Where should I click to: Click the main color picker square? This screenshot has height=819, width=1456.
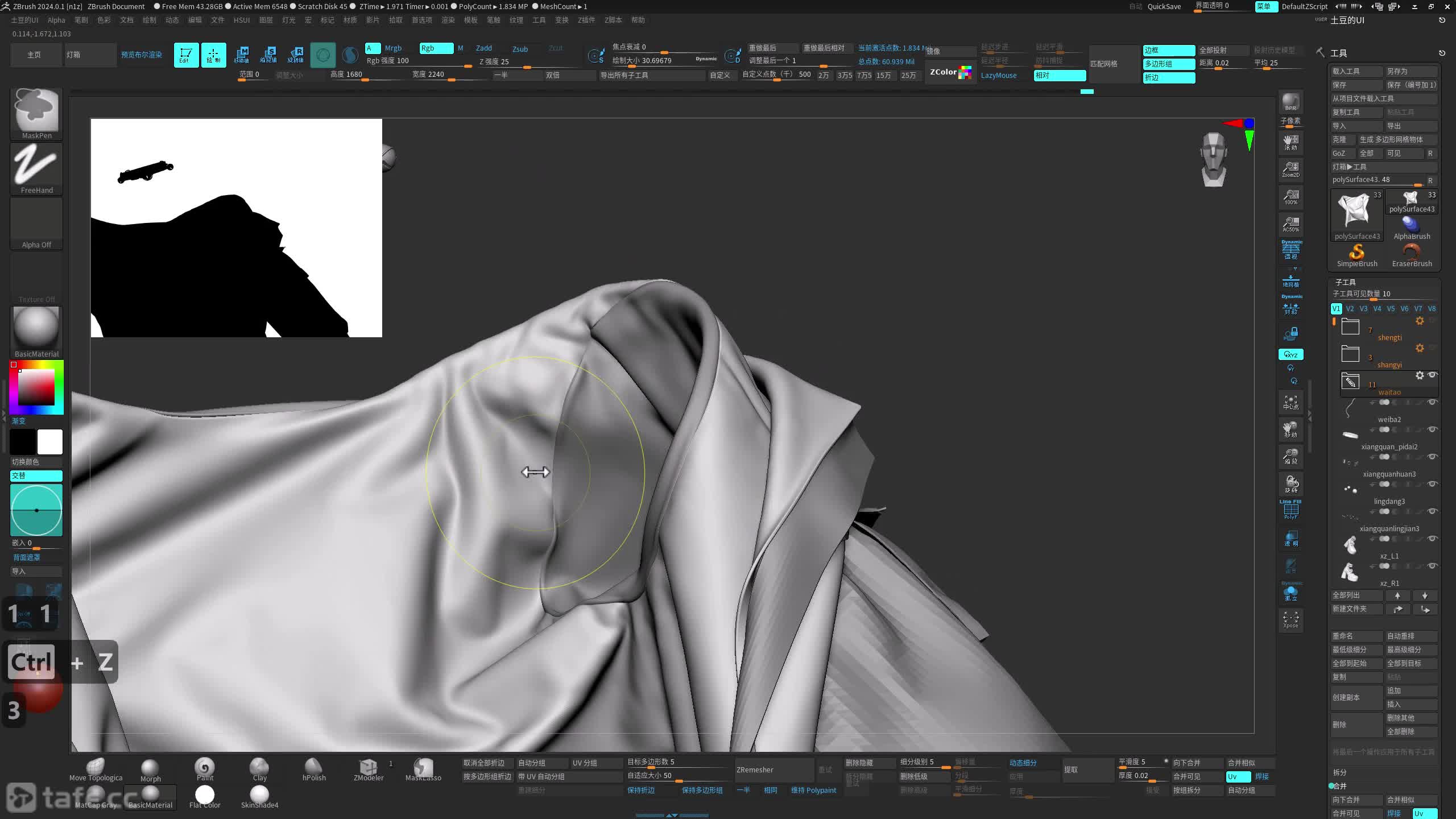[x=36, y=387]
